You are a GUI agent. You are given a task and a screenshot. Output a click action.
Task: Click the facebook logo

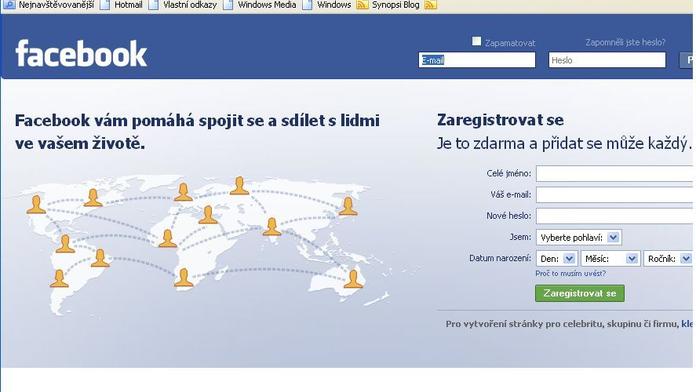point(81,54)
